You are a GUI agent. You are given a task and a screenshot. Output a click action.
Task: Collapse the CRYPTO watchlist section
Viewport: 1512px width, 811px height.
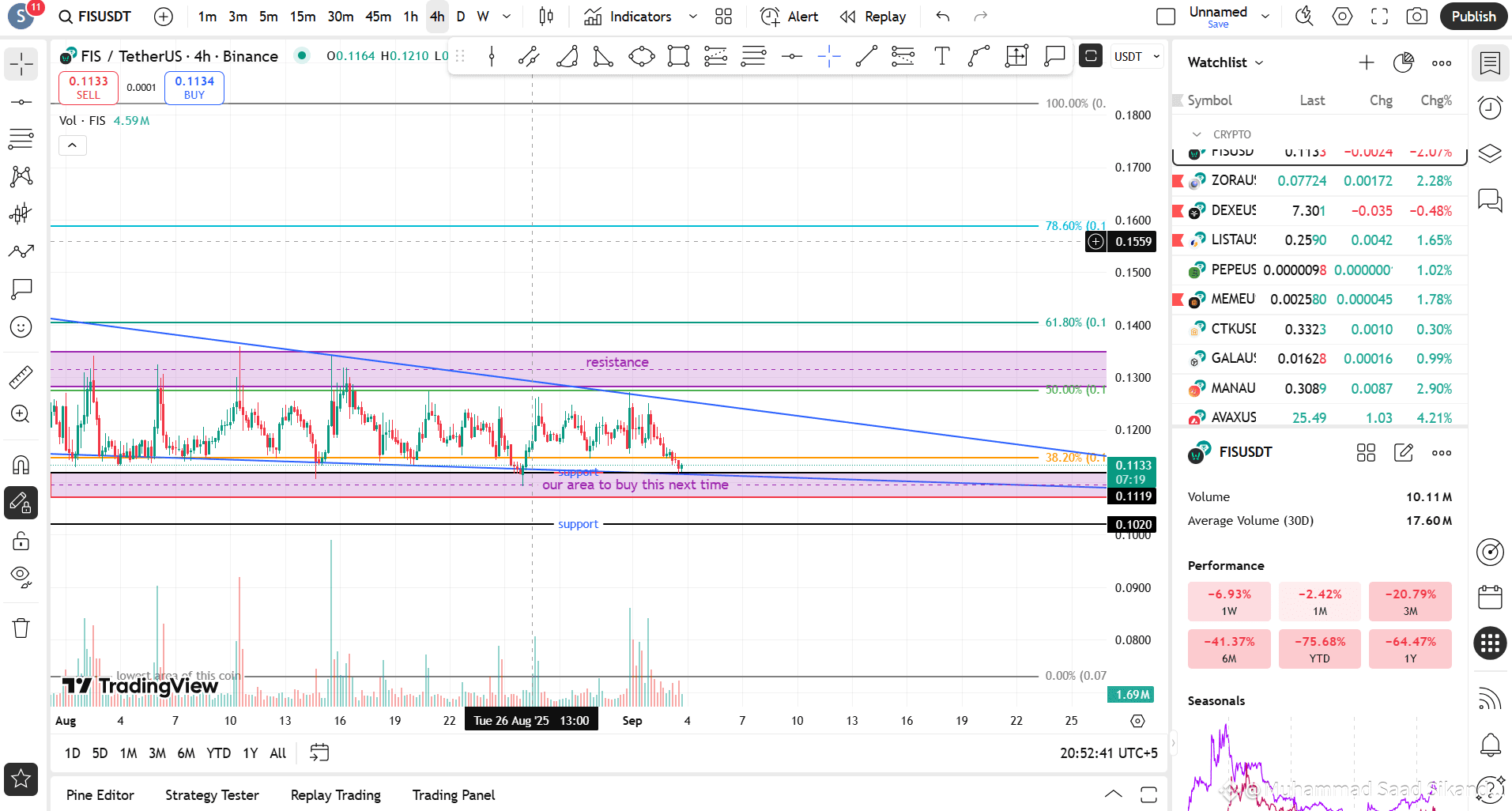pos(1197,134)
